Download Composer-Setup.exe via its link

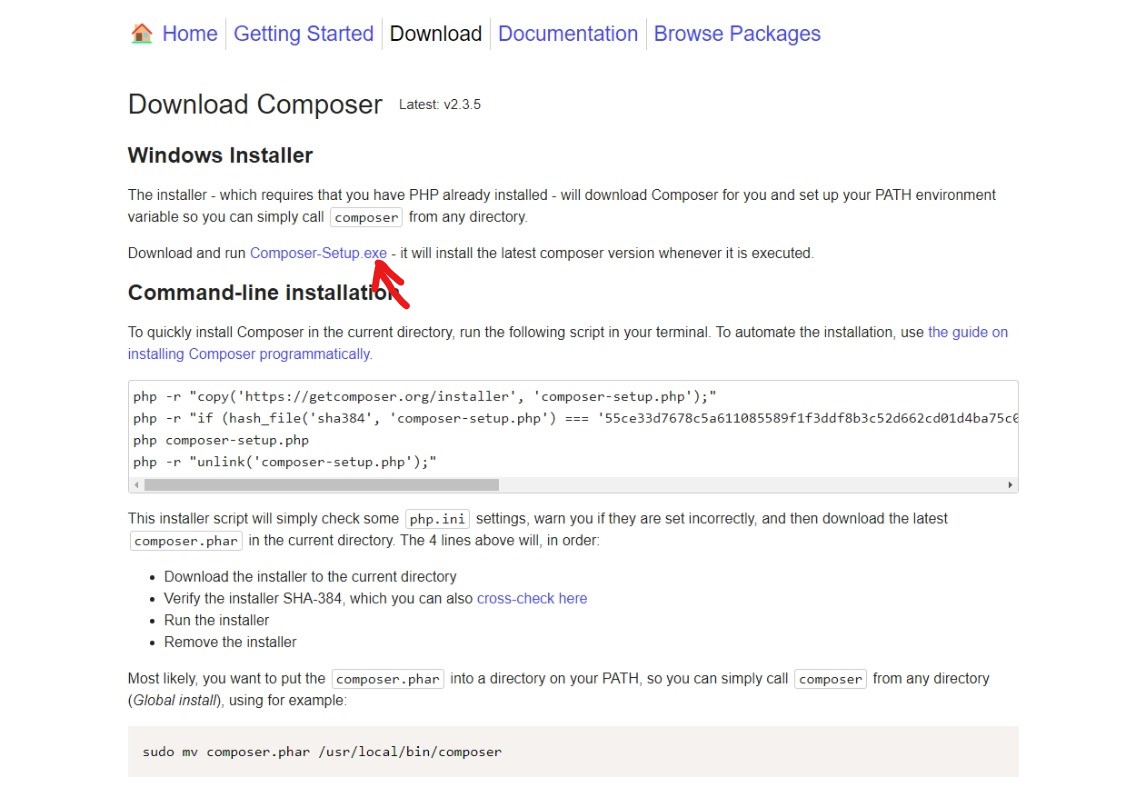click(x=318, y=253)
